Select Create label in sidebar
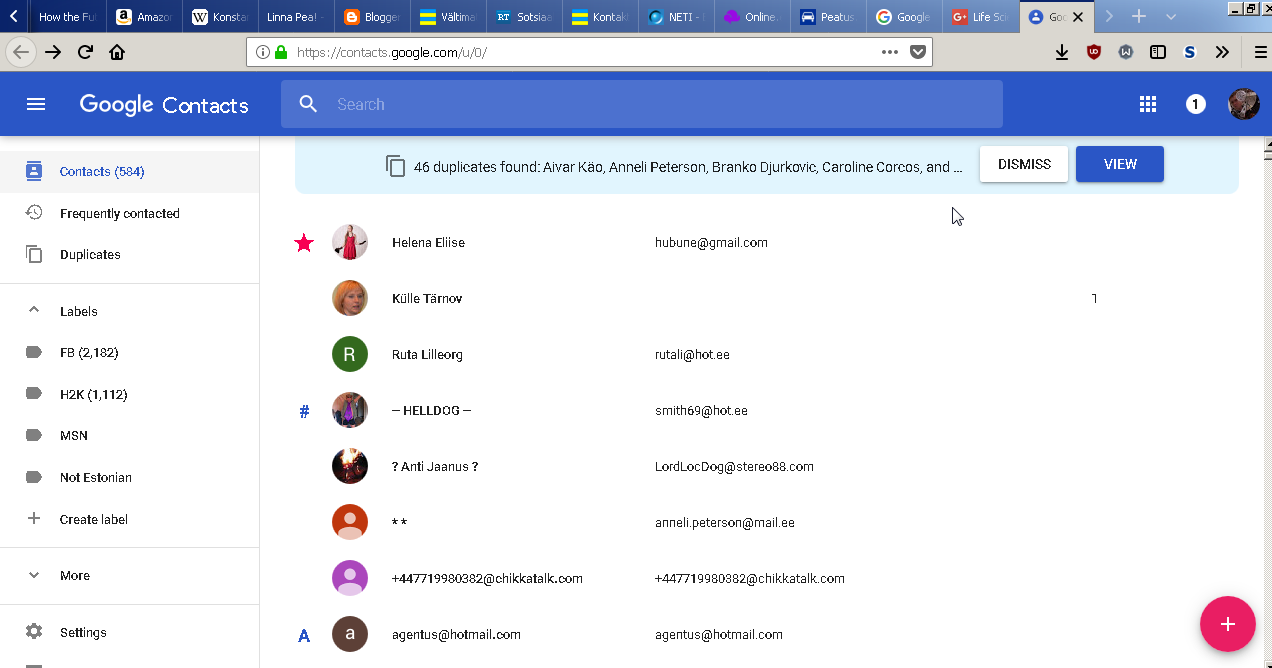 (x=94, y=519)
